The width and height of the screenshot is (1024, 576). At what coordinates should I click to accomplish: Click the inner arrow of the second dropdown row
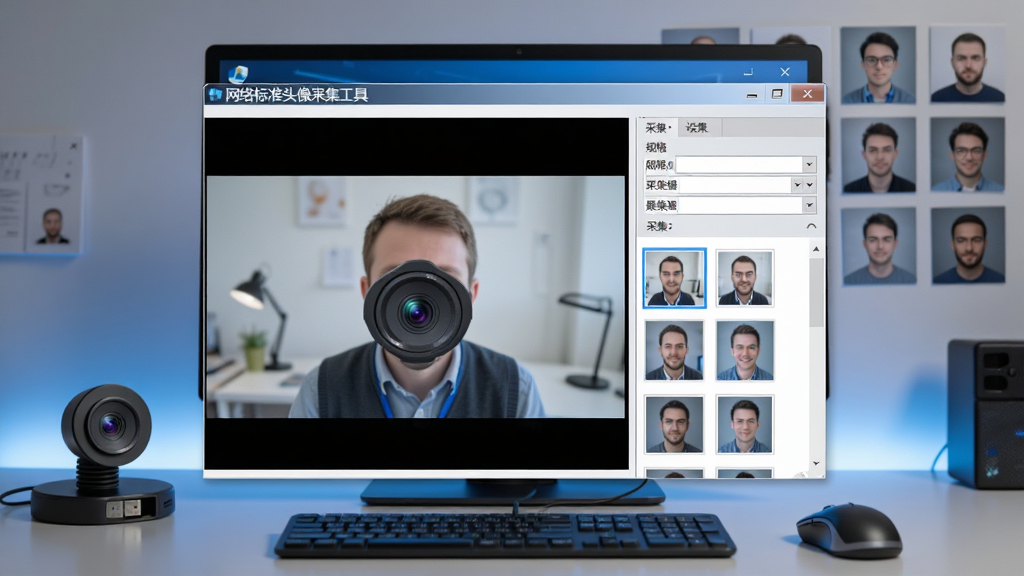[x=797, y=185]
